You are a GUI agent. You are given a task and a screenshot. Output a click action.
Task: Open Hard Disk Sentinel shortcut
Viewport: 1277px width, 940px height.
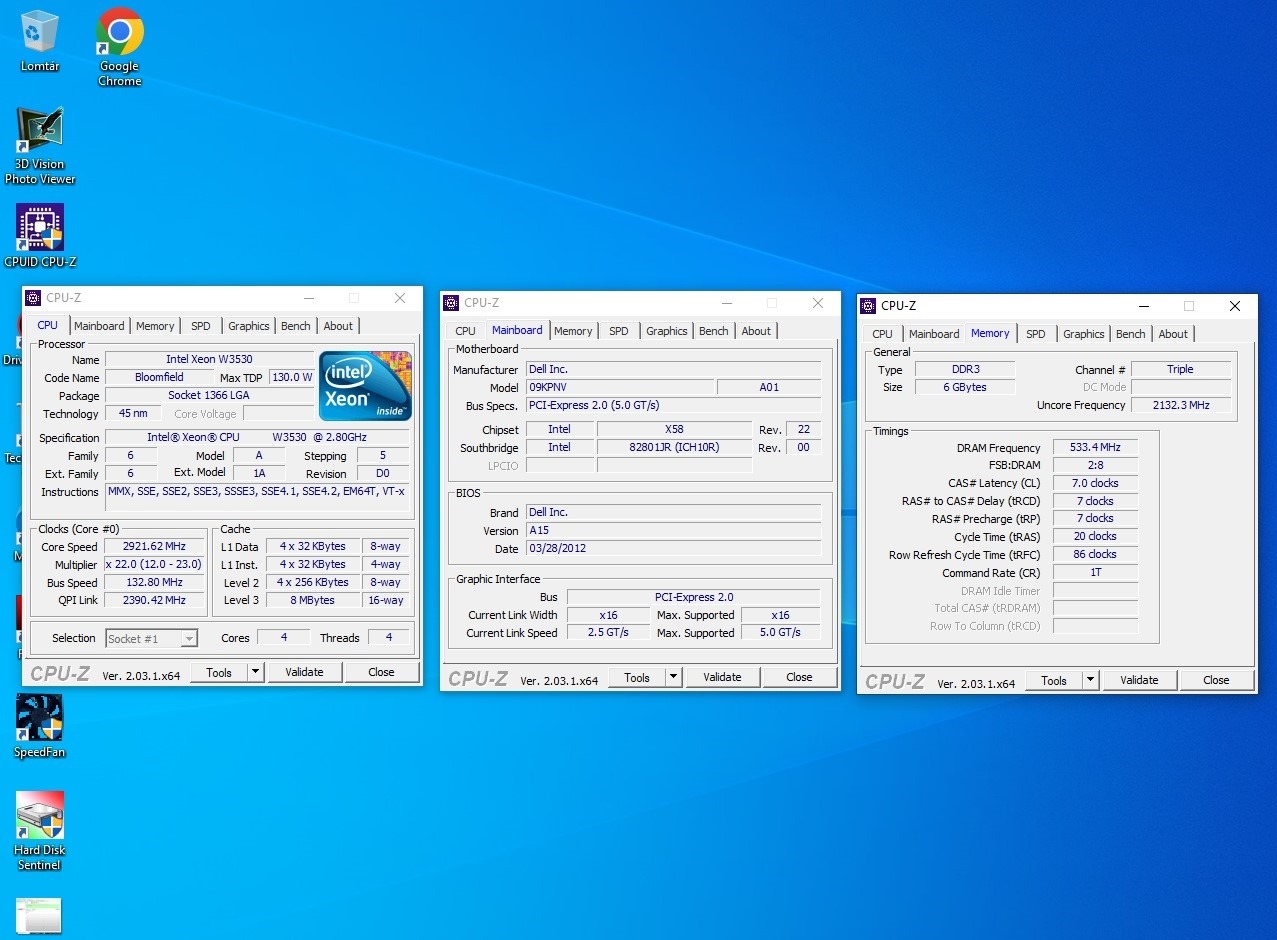click(x=40, y=831)
